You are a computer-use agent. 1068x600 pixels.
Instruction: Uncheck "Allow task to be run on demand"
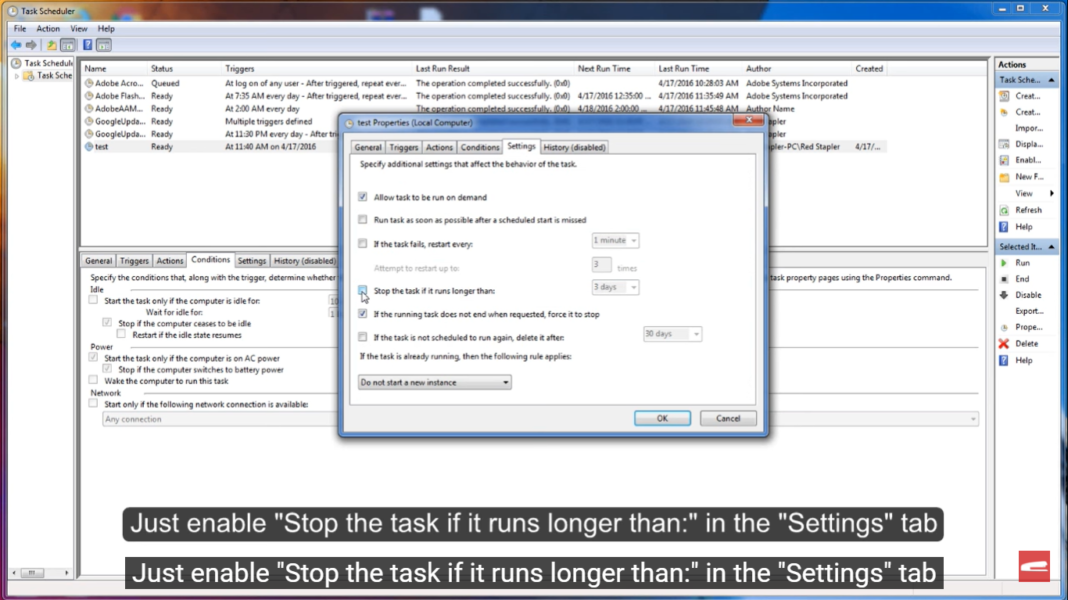pos(363,196)
